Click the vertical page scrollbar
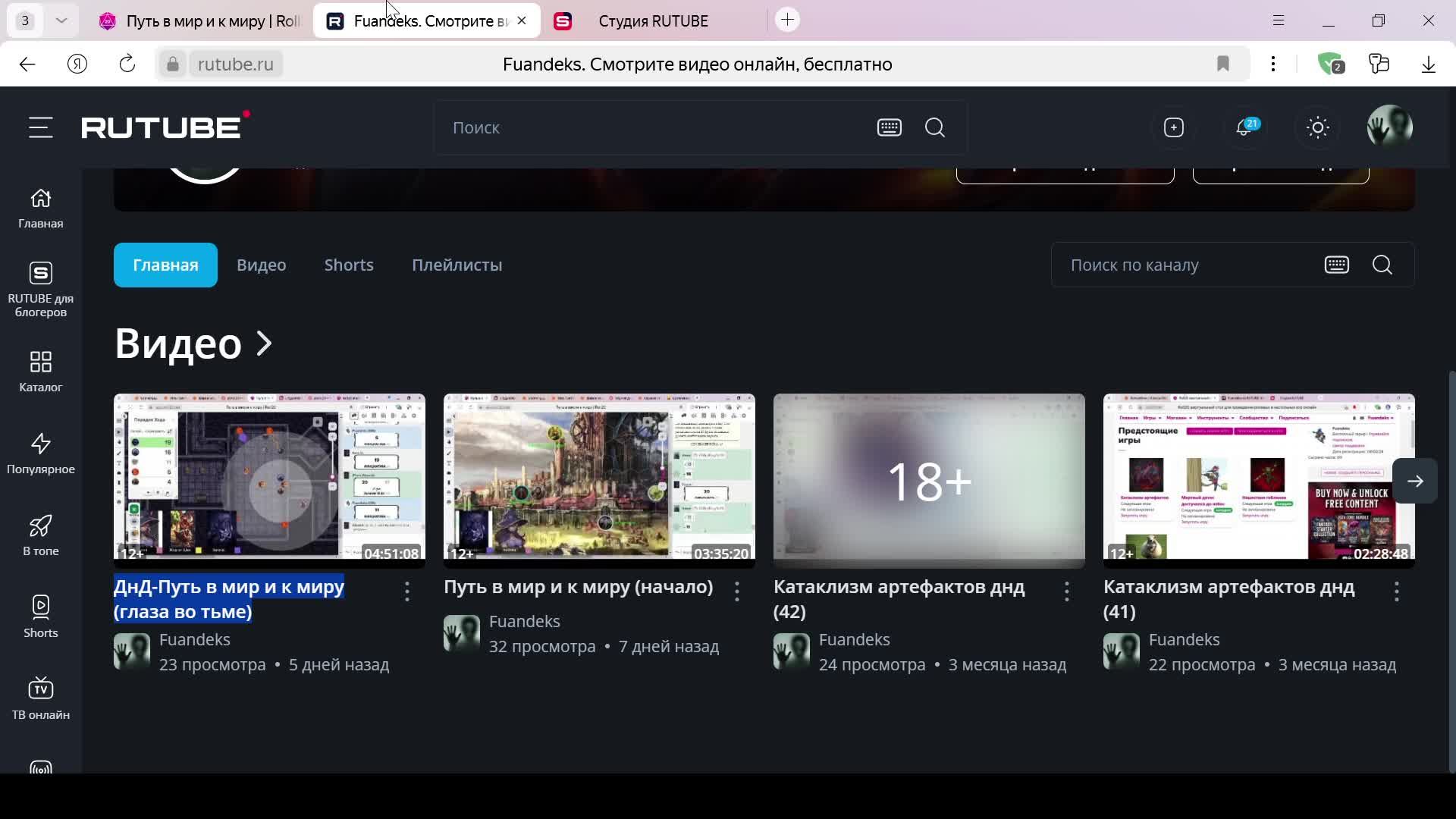This screenshot has height=819, width=1456. [x=1451, y=569]
